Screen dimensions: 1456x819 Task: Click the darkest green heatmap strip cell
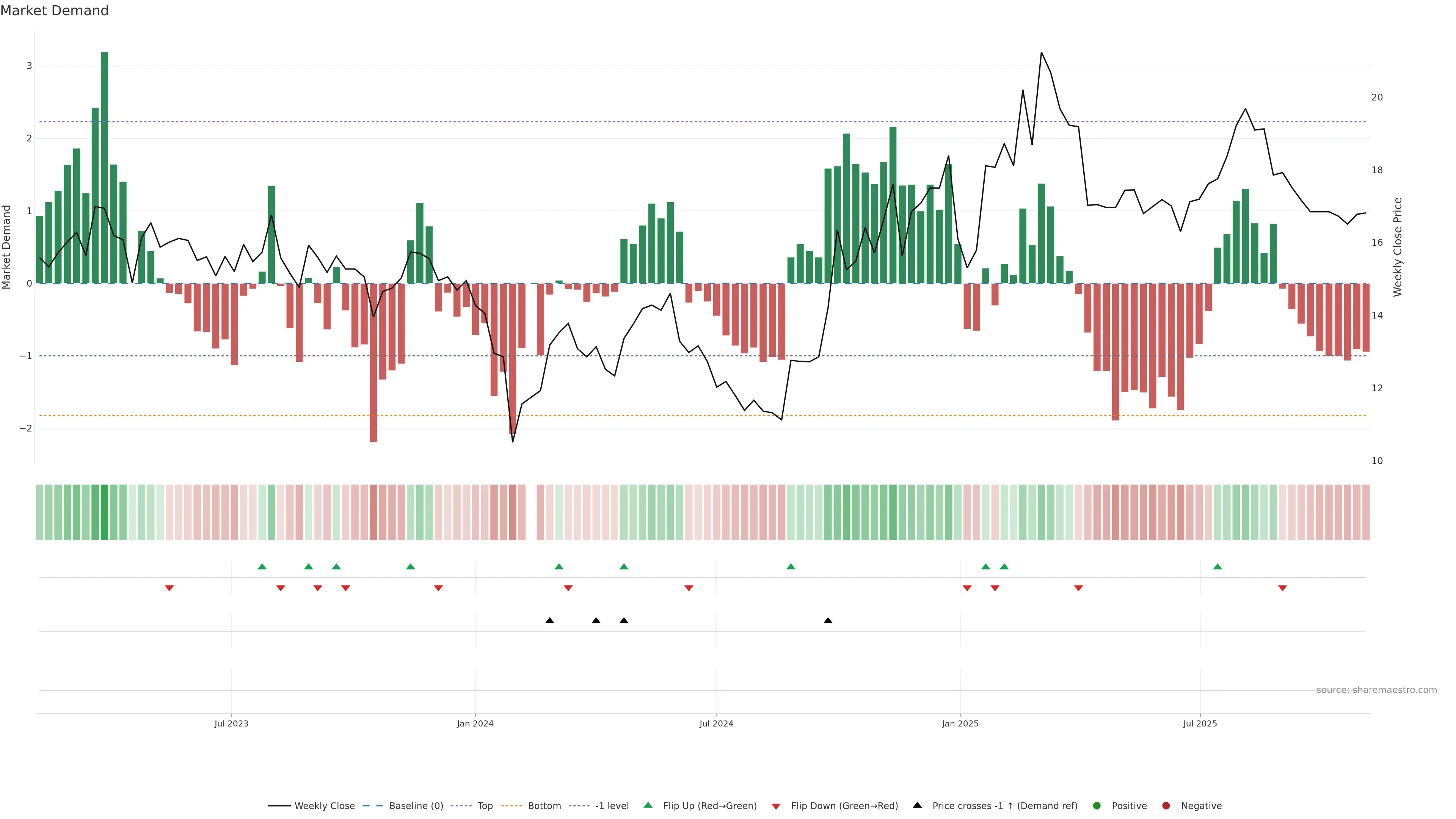pos(104,512)
